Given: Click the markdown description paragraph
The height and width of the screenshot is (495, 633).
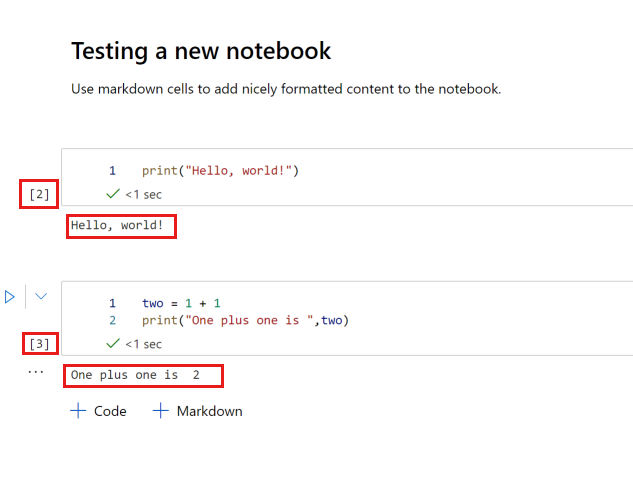Looking at the screenshot, I should click(x=286, y=89).
